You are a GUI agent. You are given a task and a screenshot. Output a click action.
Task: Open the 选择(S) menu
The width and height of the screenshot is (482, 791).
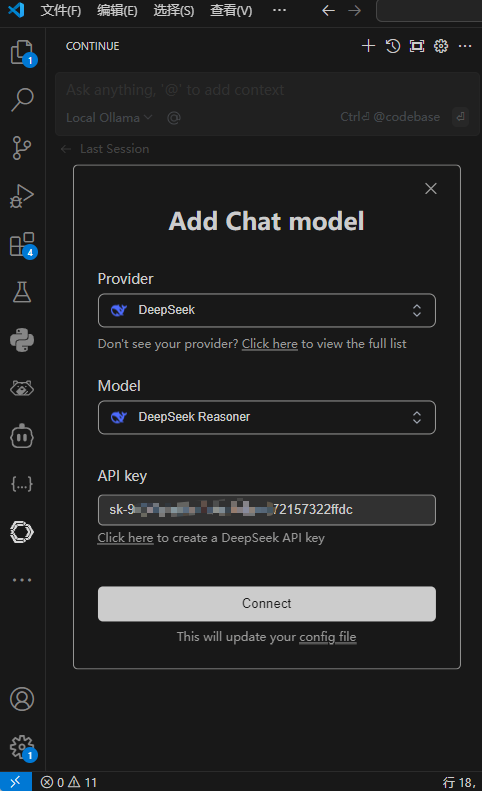pyautogui.click(x=174, y=11)
